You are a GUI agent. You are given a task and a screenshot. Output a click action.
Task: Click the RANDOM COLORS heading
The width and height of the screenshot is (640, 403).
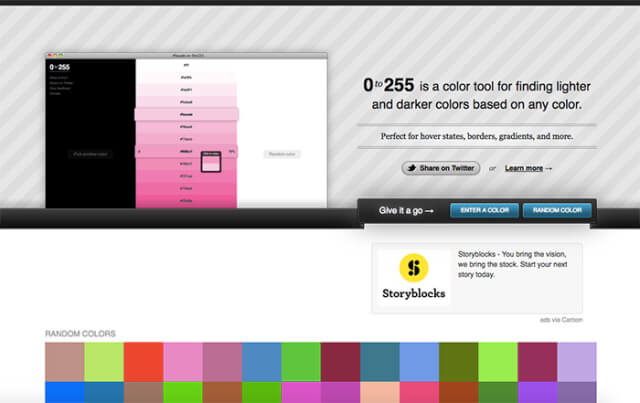[x=80, y=334]
